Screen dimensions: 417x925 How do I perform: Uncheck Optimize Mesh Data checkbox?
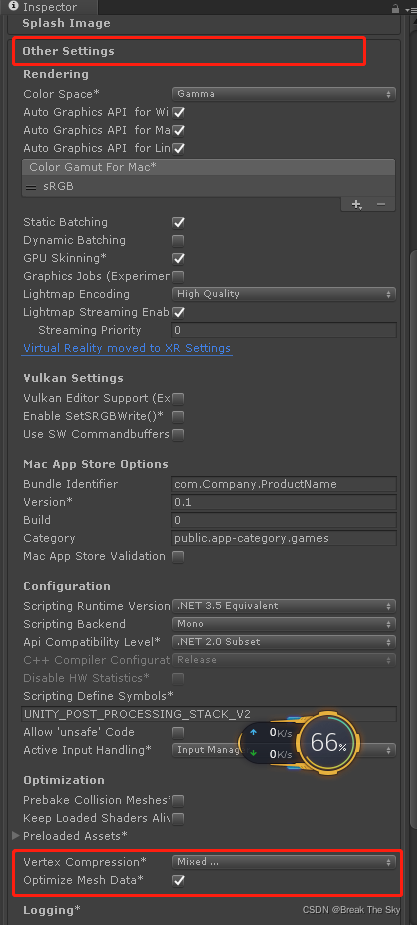(178, 880)
